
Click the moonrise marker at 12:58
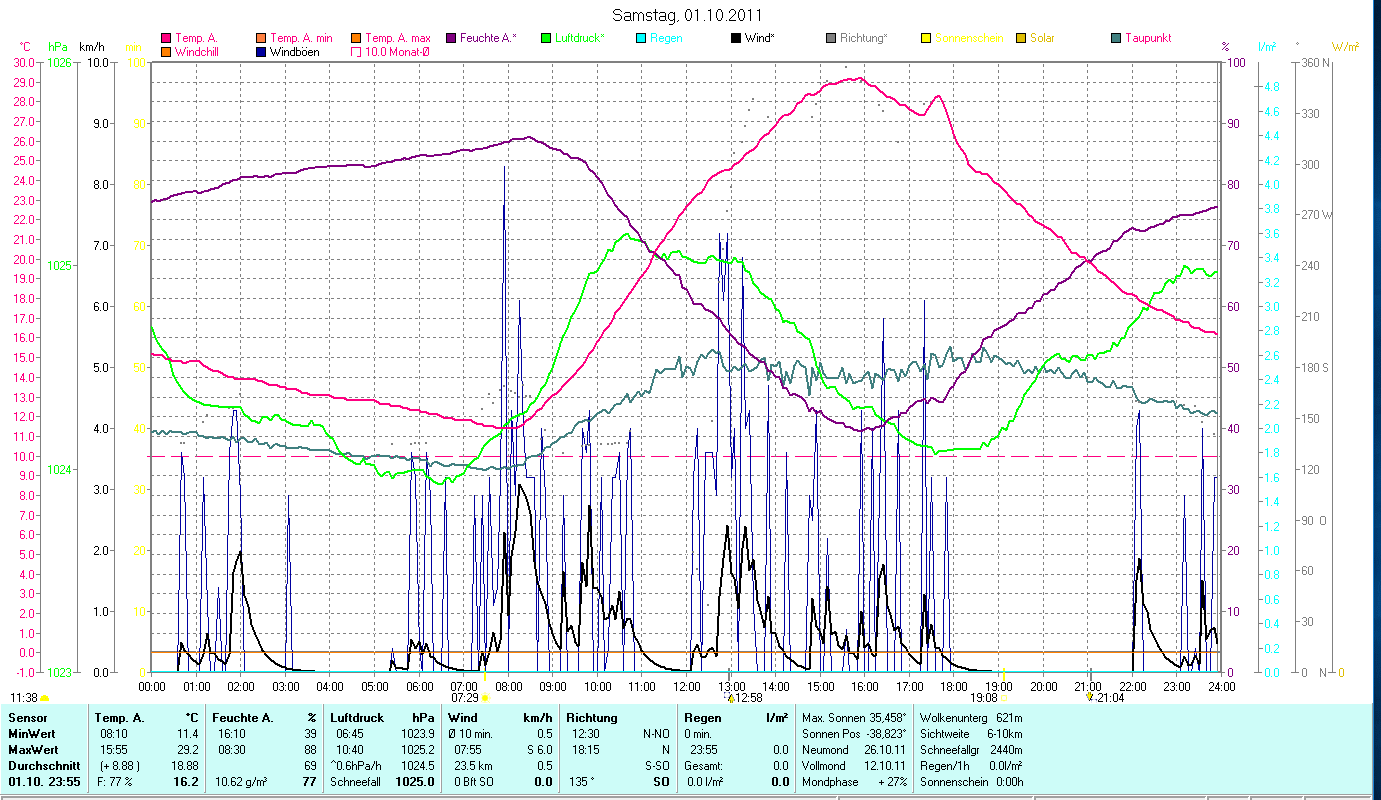click(731, 698)
